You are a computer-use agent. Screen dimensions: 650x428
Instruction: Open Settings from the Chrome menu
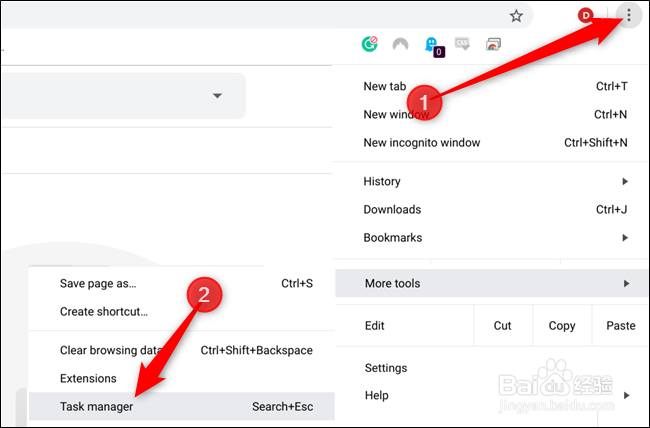[491, 368]
